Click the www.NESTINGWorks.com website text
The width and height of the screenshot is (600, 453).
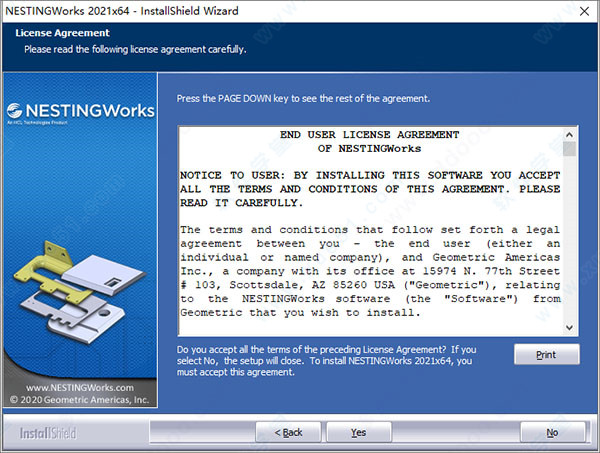click(x=80, y=387)
